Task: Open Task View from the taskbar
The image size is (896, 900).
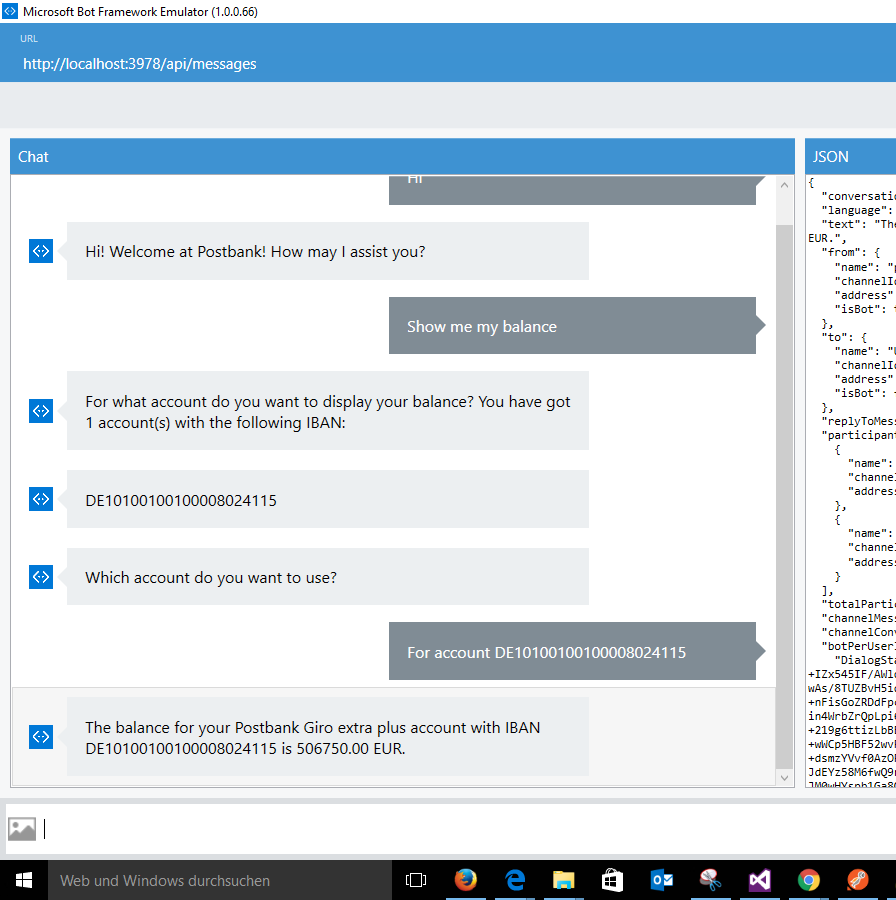Action: 416,880
